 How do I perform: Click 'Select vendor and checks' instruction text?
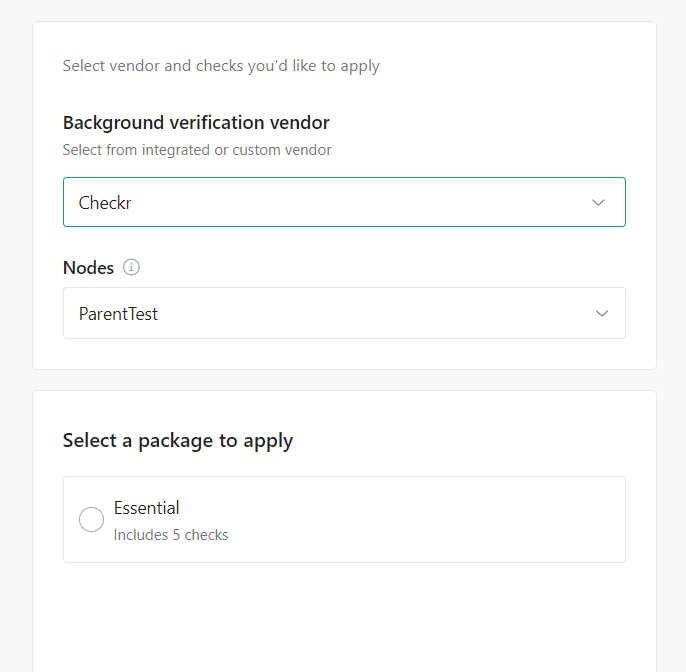tap(221, 66)
